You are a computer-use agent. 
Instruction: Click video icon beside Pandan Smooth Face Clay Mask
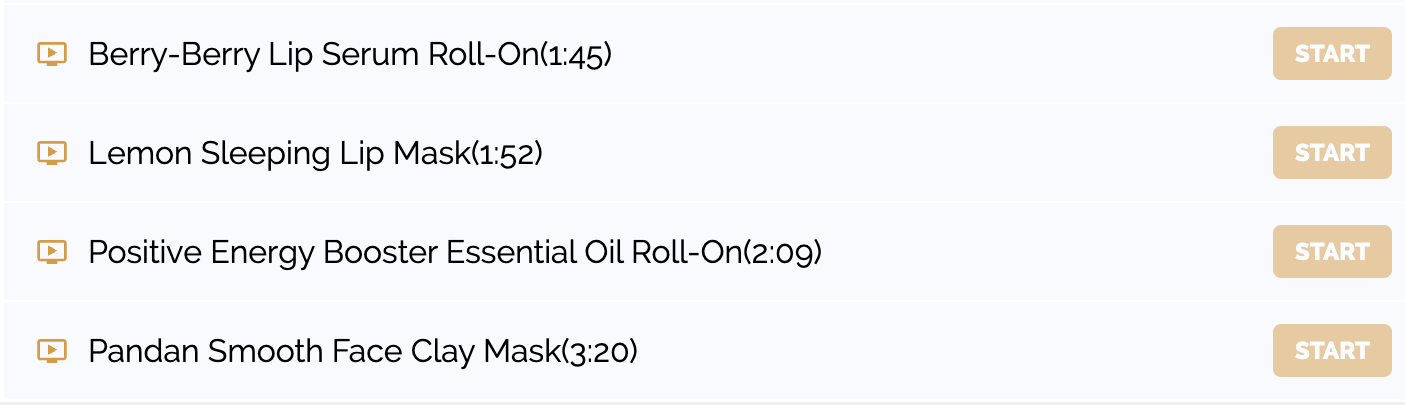[x=52, y=351]
